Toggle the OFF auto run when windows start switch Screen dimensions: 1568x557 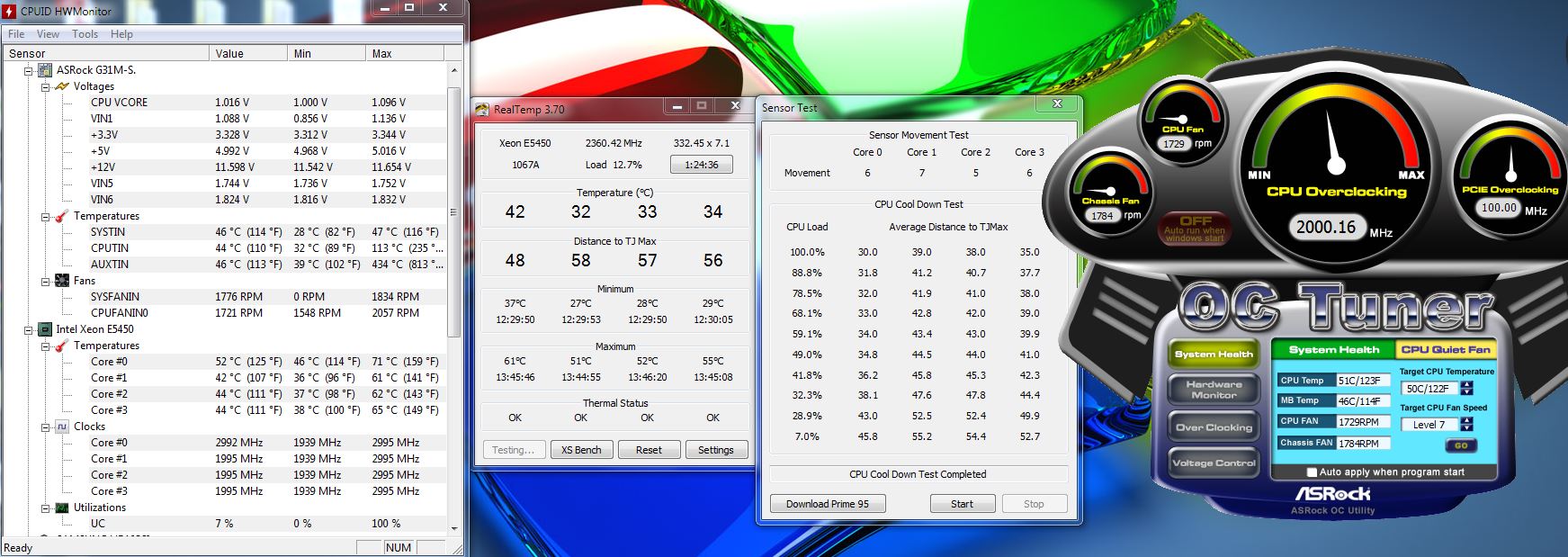[1195, 229]
